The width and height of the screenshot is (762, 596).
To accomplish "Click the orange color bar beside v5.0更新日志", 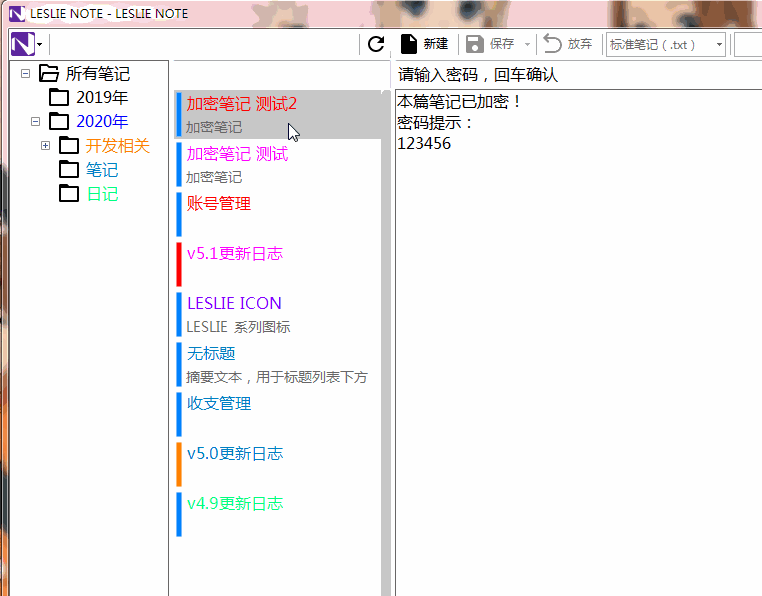I will tap(179, 464).
